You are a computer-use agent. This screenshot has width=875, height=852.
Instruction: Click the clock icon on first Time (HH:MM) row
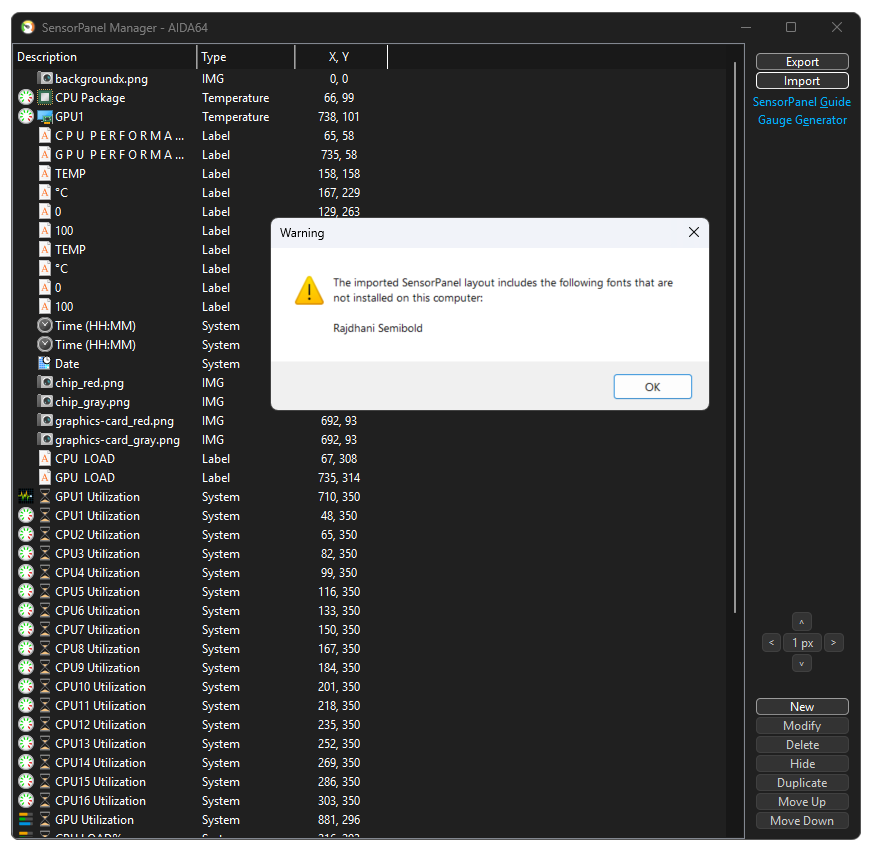[x=45, y=325]
